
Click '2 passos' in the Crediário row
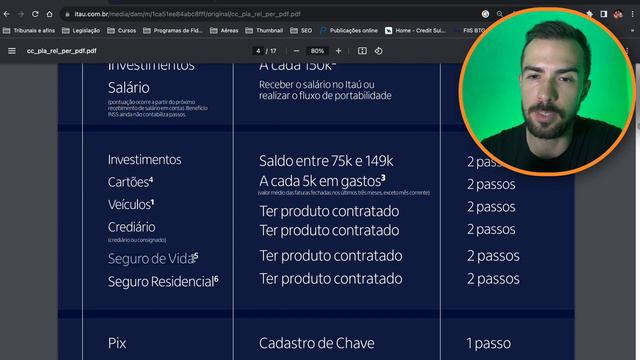[491, 229]
